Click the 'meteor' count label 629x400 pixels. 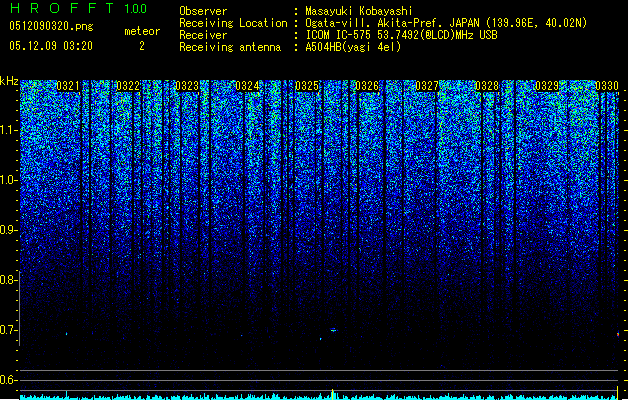pos(142,31)
